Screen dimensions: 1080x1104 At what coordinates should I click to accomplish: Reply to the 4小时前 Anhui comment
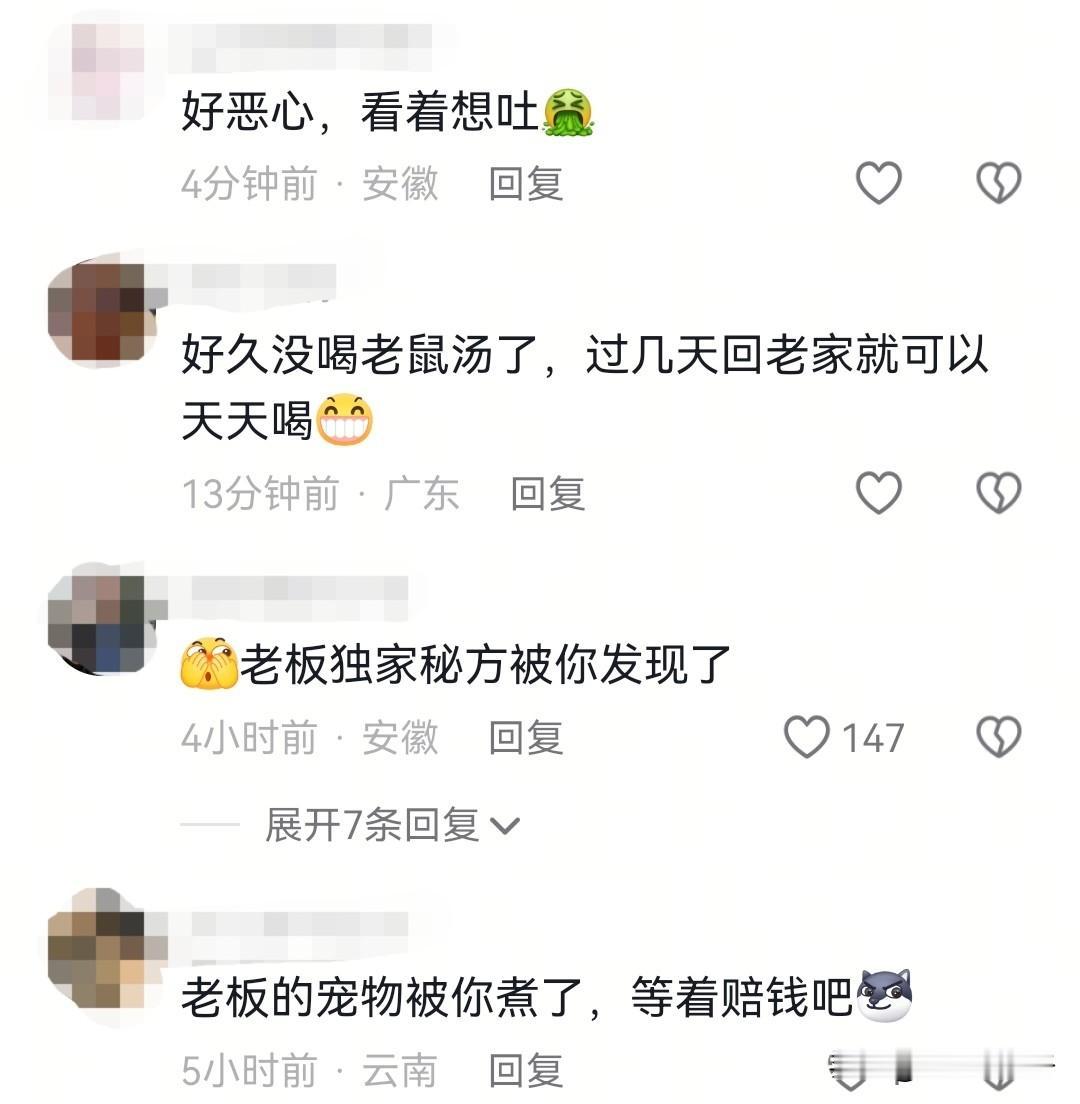526,737
